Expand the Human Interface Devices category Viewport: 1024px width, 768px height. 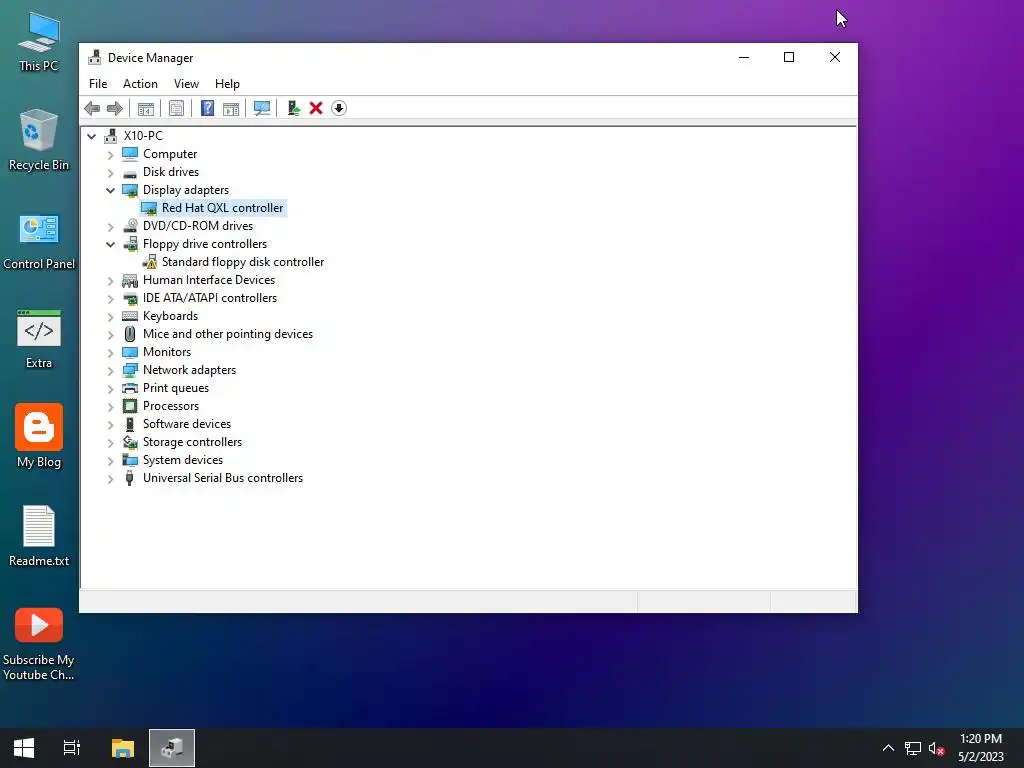tap(110, 281)
